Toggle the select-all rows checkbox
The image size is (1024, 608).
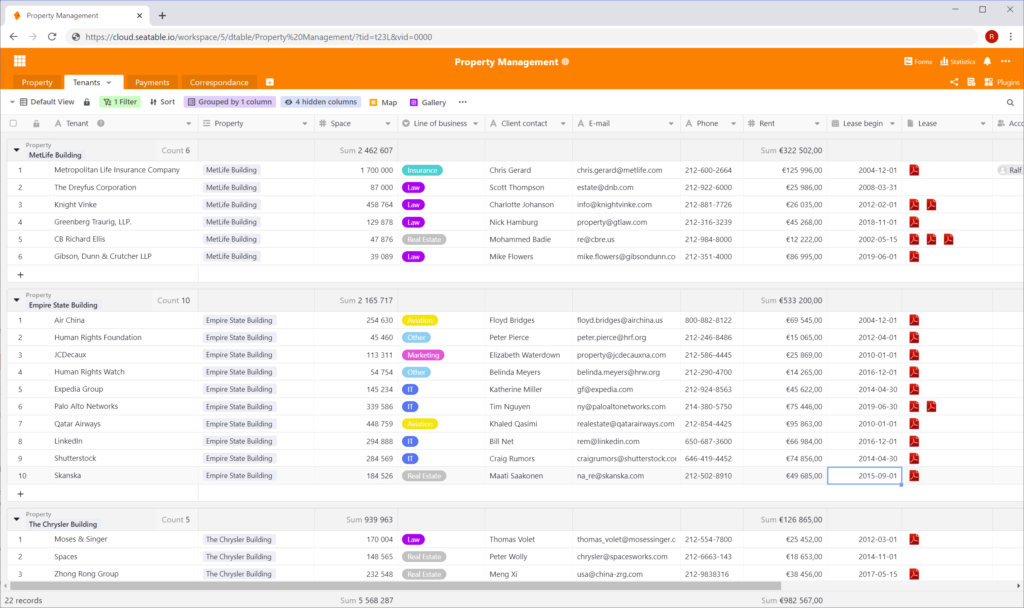click(x=13, y=123)
